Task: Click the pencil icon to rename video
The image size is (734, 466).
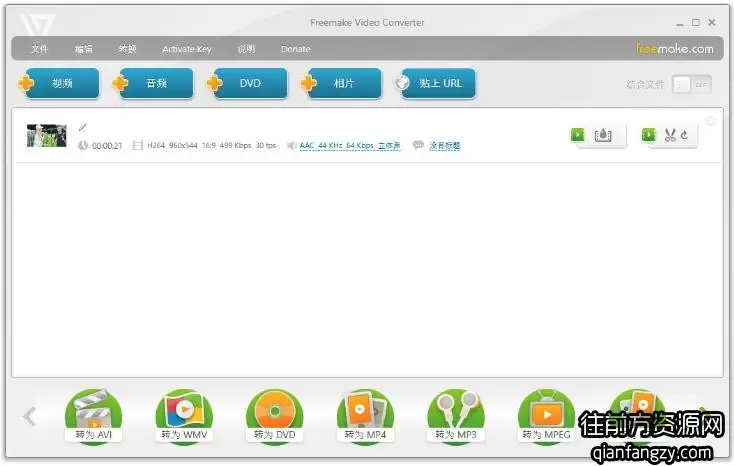Action: 83,127
